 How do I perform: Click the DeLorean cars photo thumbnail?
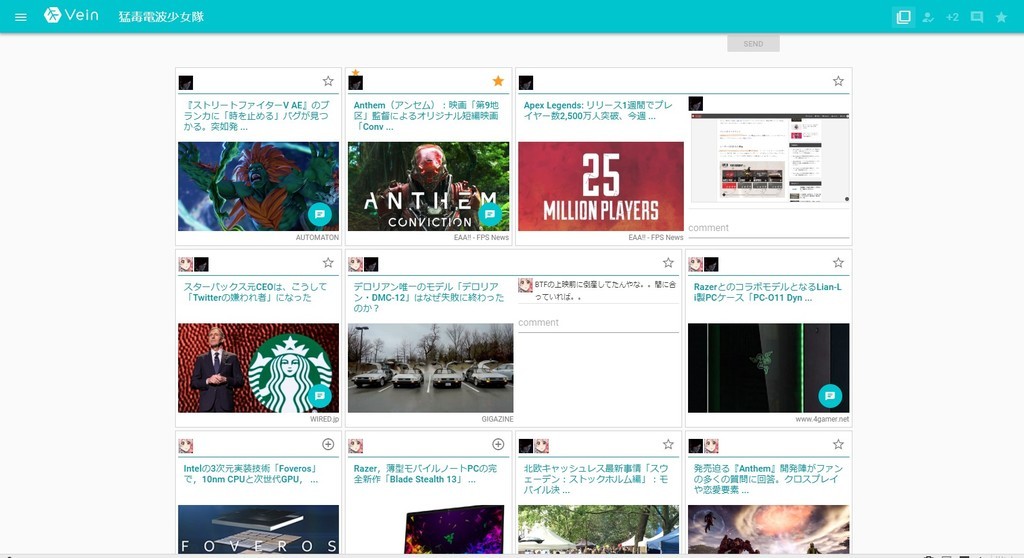430,368
